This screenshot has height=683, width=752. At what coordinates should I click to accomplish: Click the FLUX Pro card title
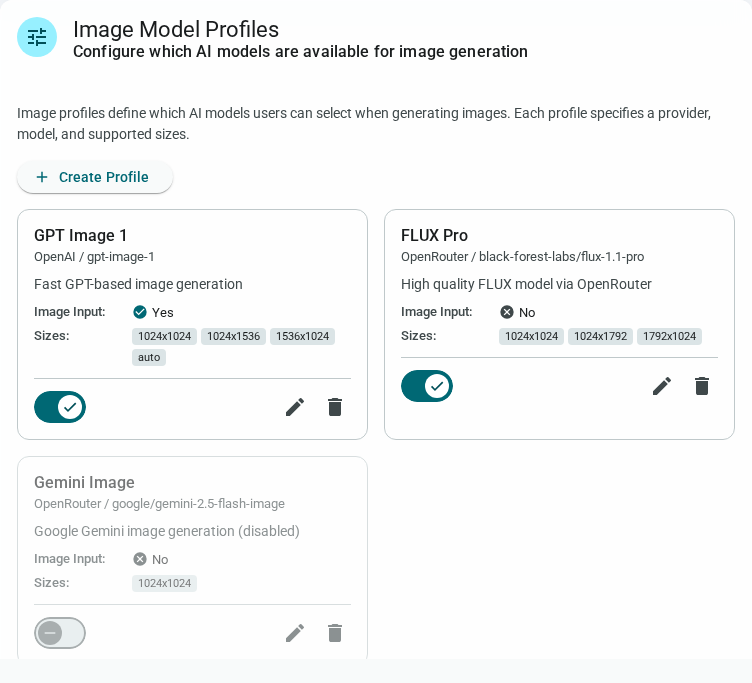coord(435,236)
